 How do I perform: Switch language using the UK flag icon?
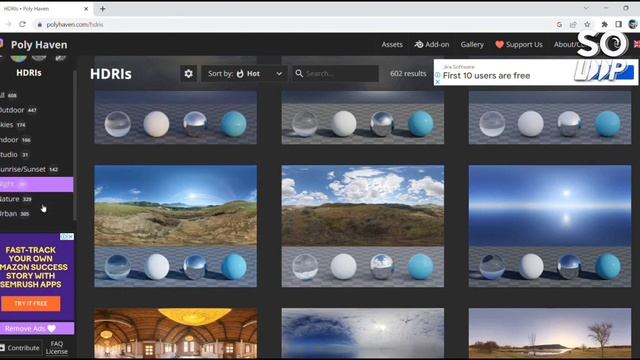(x=637, y=44)
